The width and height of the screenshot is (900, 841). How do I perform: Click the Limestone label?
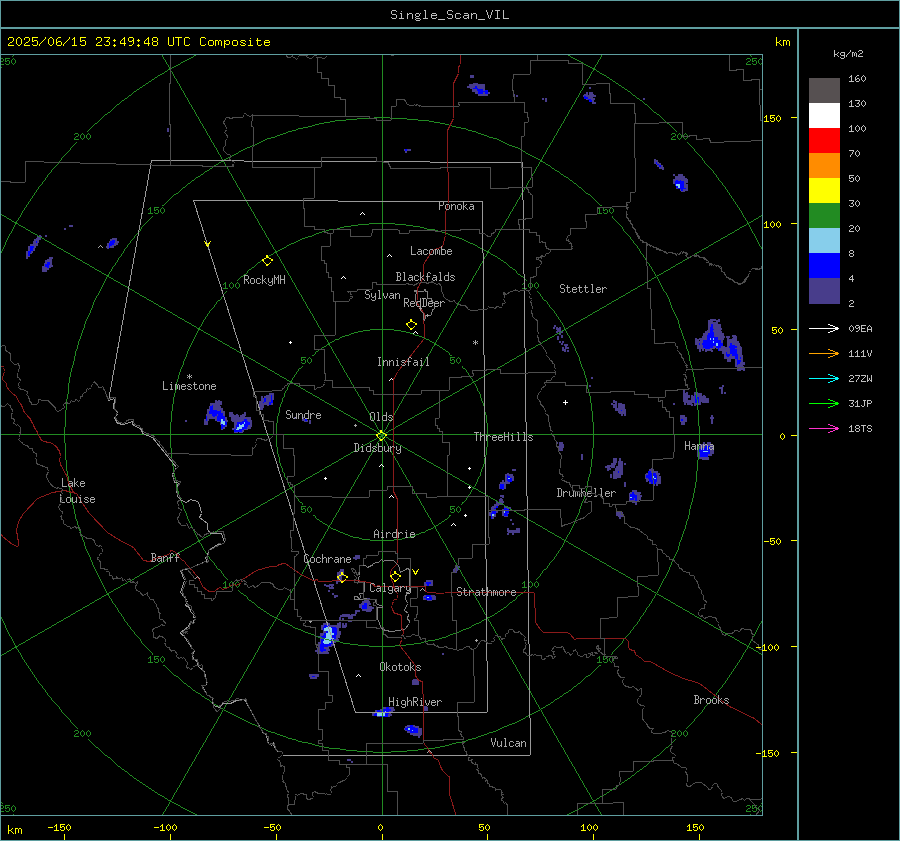click(189, 386)
